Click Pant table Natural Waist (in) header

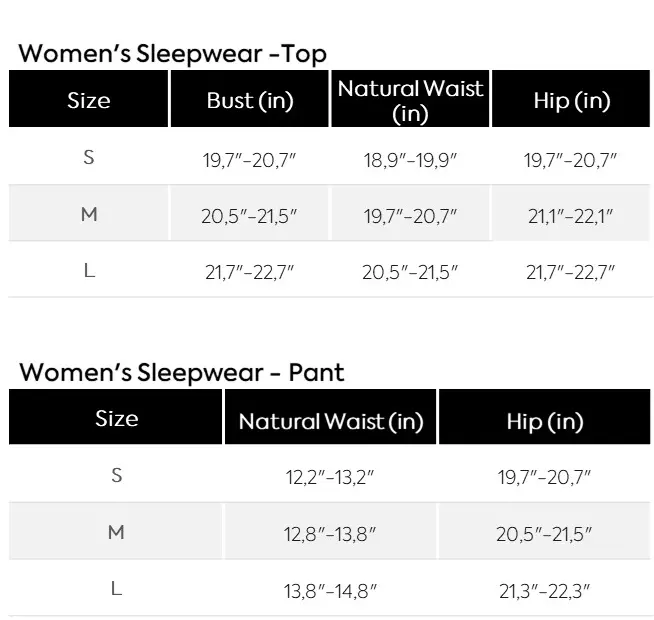(x=330, y=421)
